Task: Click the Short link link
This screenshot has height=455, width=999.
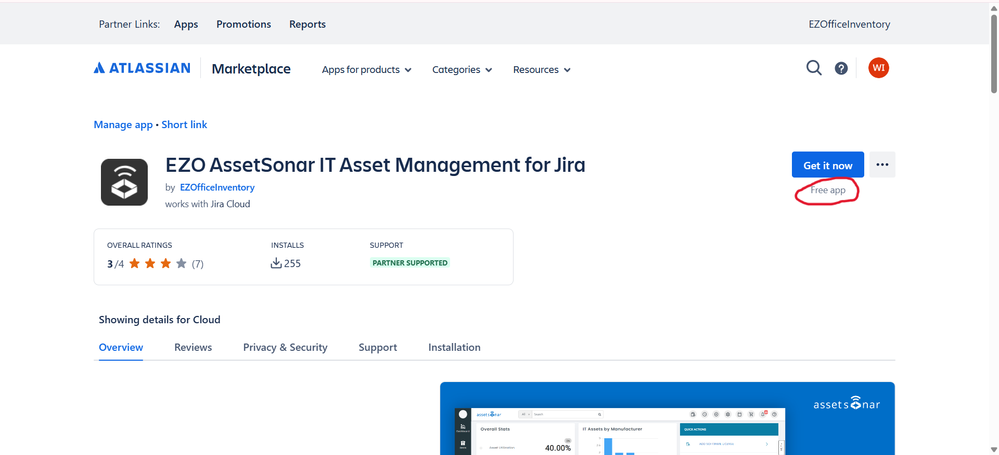Action: pyautogui.click(x=184, y=125)
